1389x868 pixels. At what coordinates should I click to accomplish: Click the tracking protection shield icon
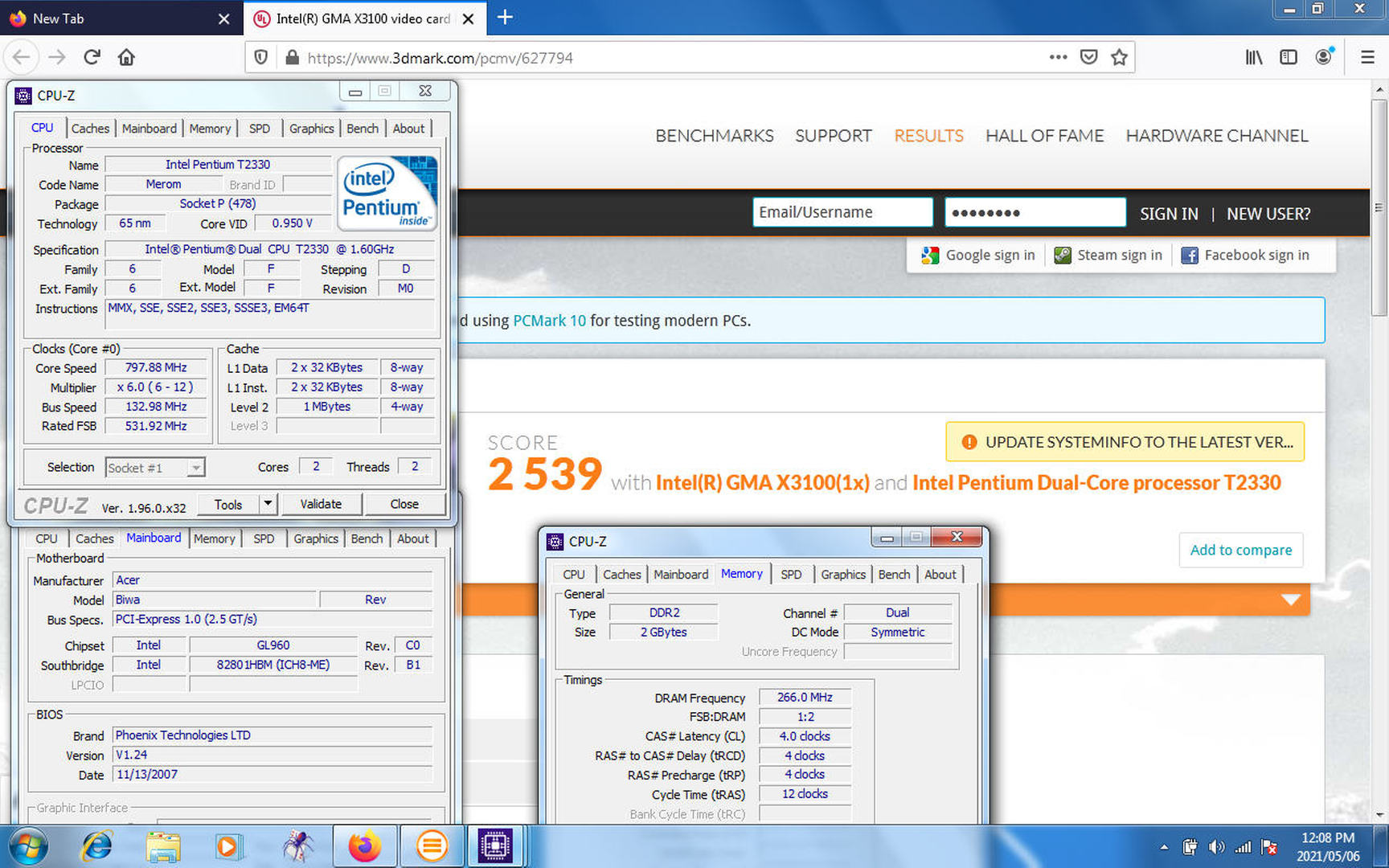tap(260, 57)
